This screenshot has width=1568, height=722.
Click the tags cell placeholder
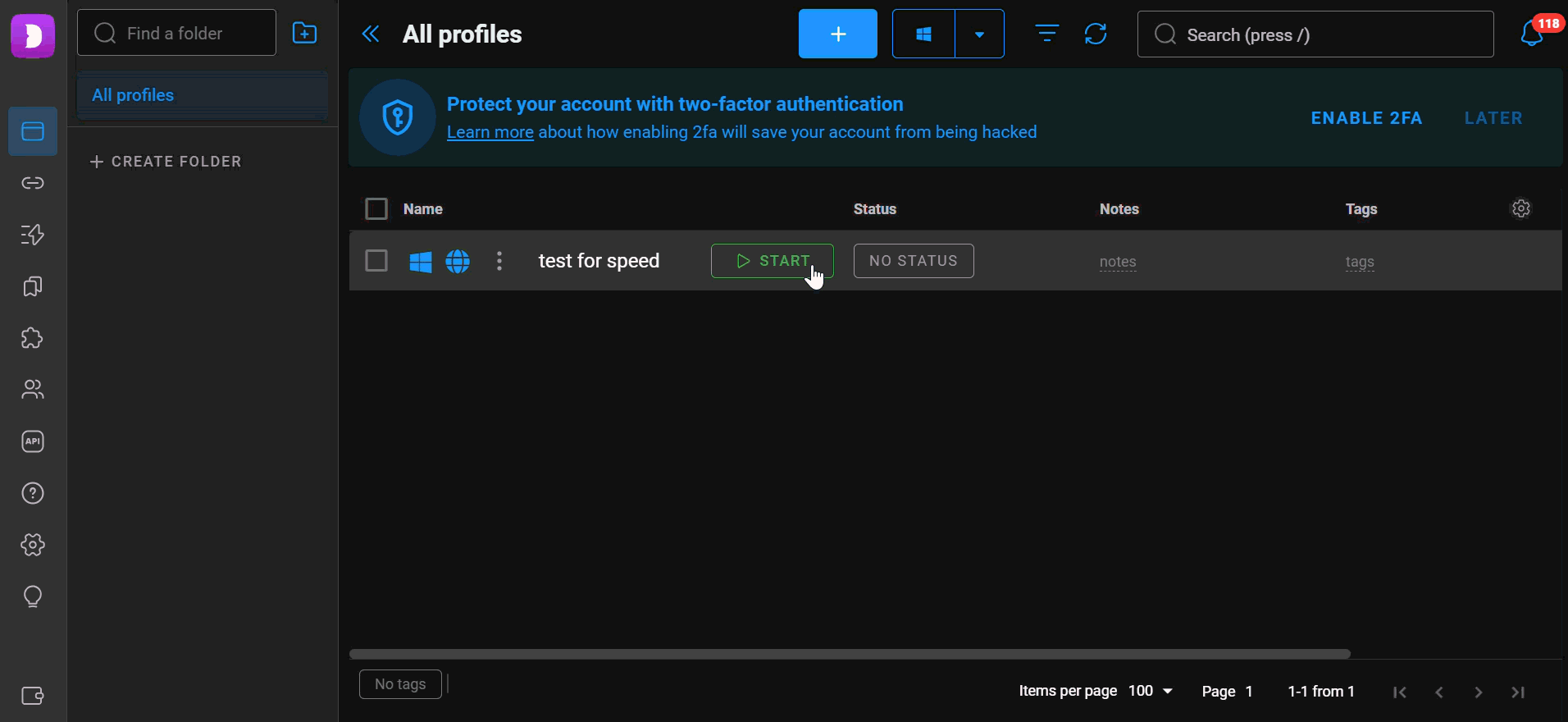(1360, 262)
